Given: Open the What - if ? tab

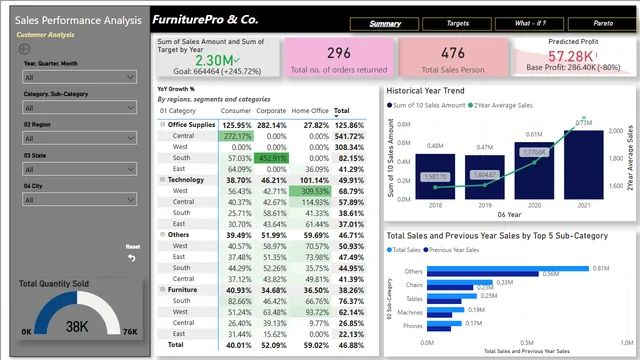Looking at the screenshot, I should coord(529,24).
